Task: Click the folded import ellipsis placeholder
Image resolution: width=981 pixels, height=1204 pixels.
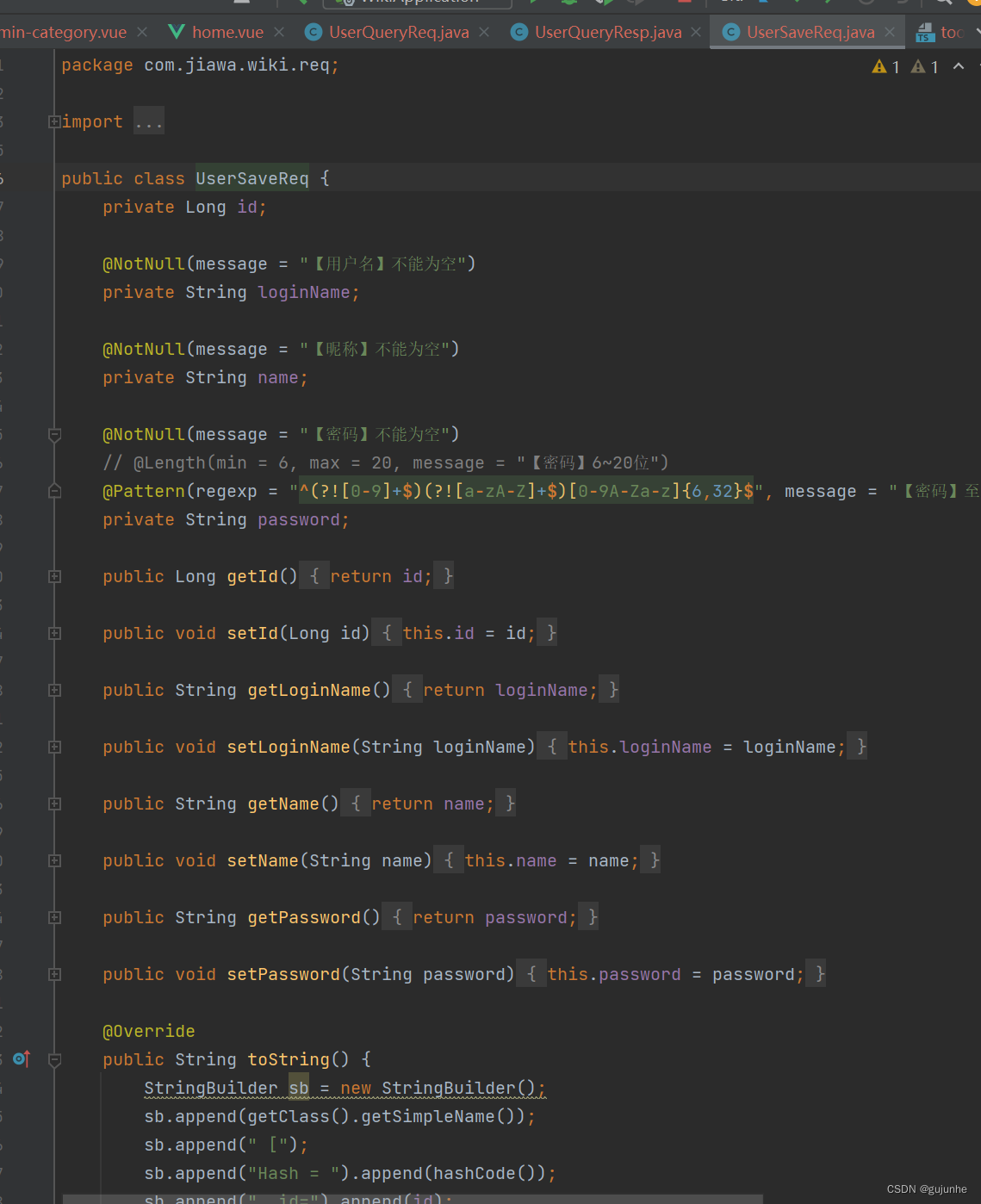Action: pyautogui.click(x=149, y=121)
